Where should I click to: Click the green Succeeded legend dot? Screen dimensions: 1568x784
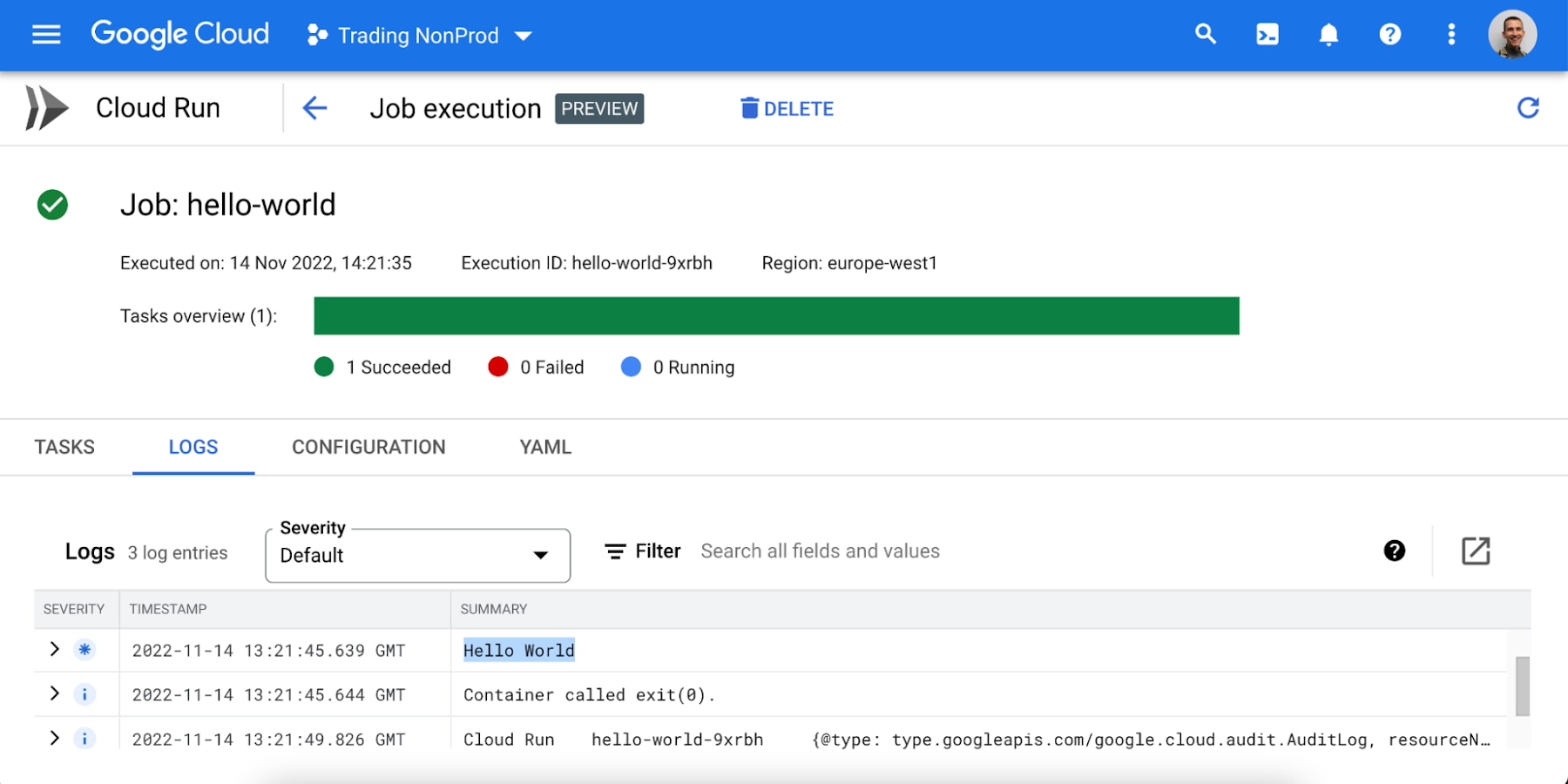click(x=324, y=367)
